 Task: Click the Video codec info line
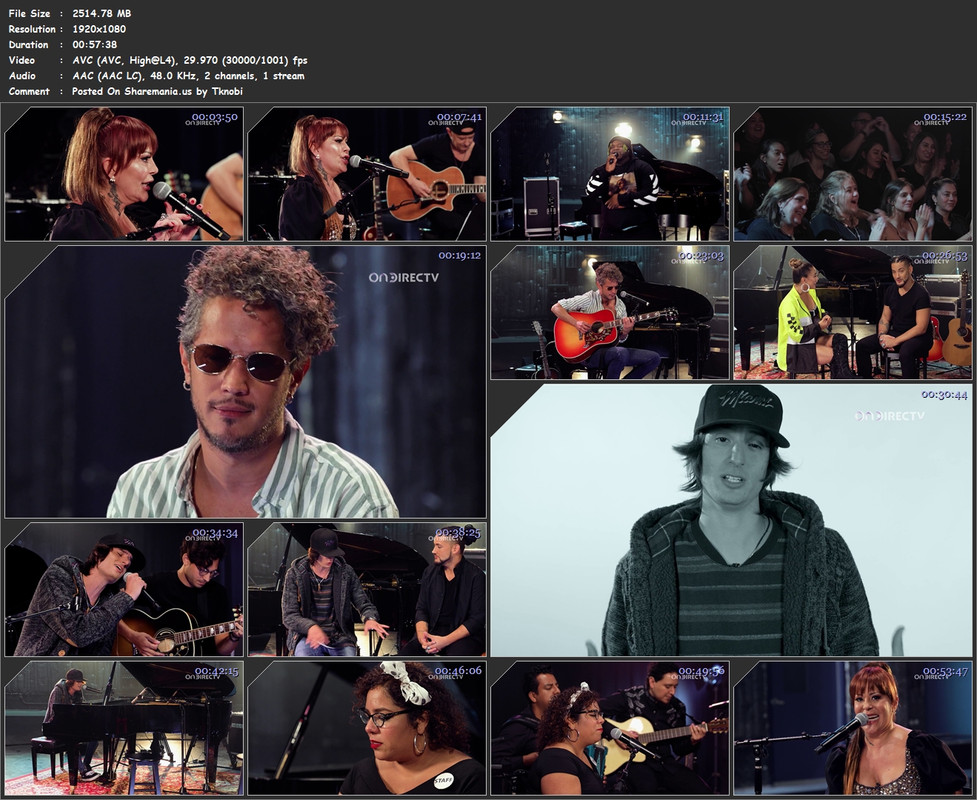coord(190,60)
